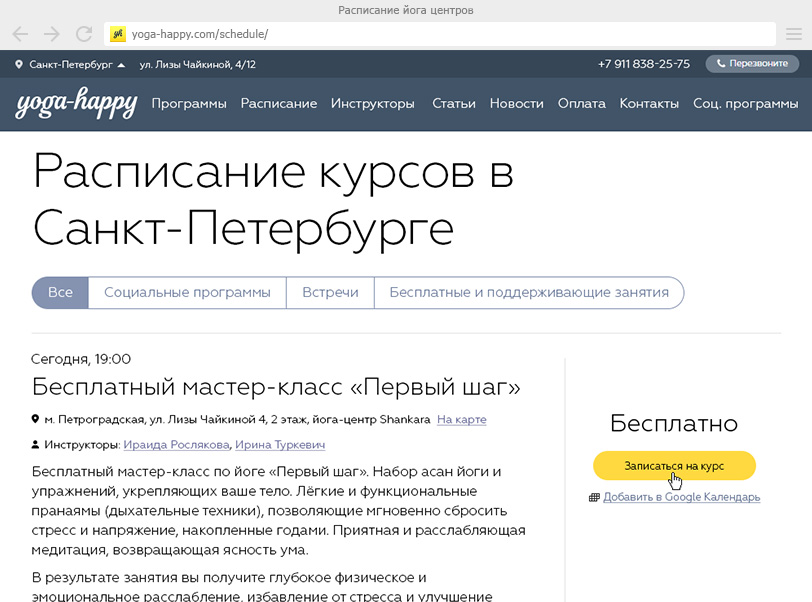Viewport: 812px width, 602px height.
Task: Click the yoga-happy logo
Action: [x=76, y=103]
